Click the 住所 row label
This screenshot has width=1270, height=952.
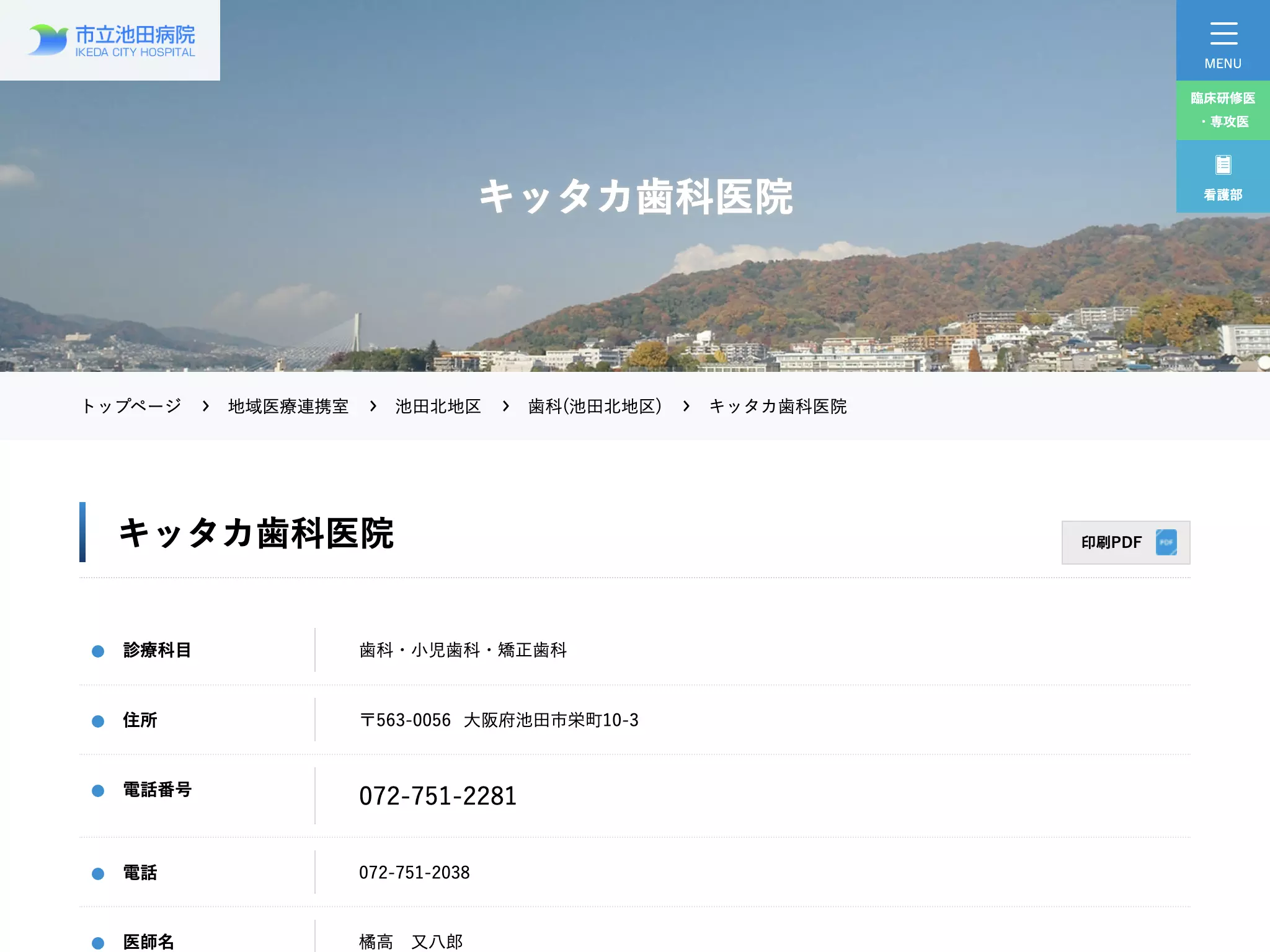tap(140, 720)
